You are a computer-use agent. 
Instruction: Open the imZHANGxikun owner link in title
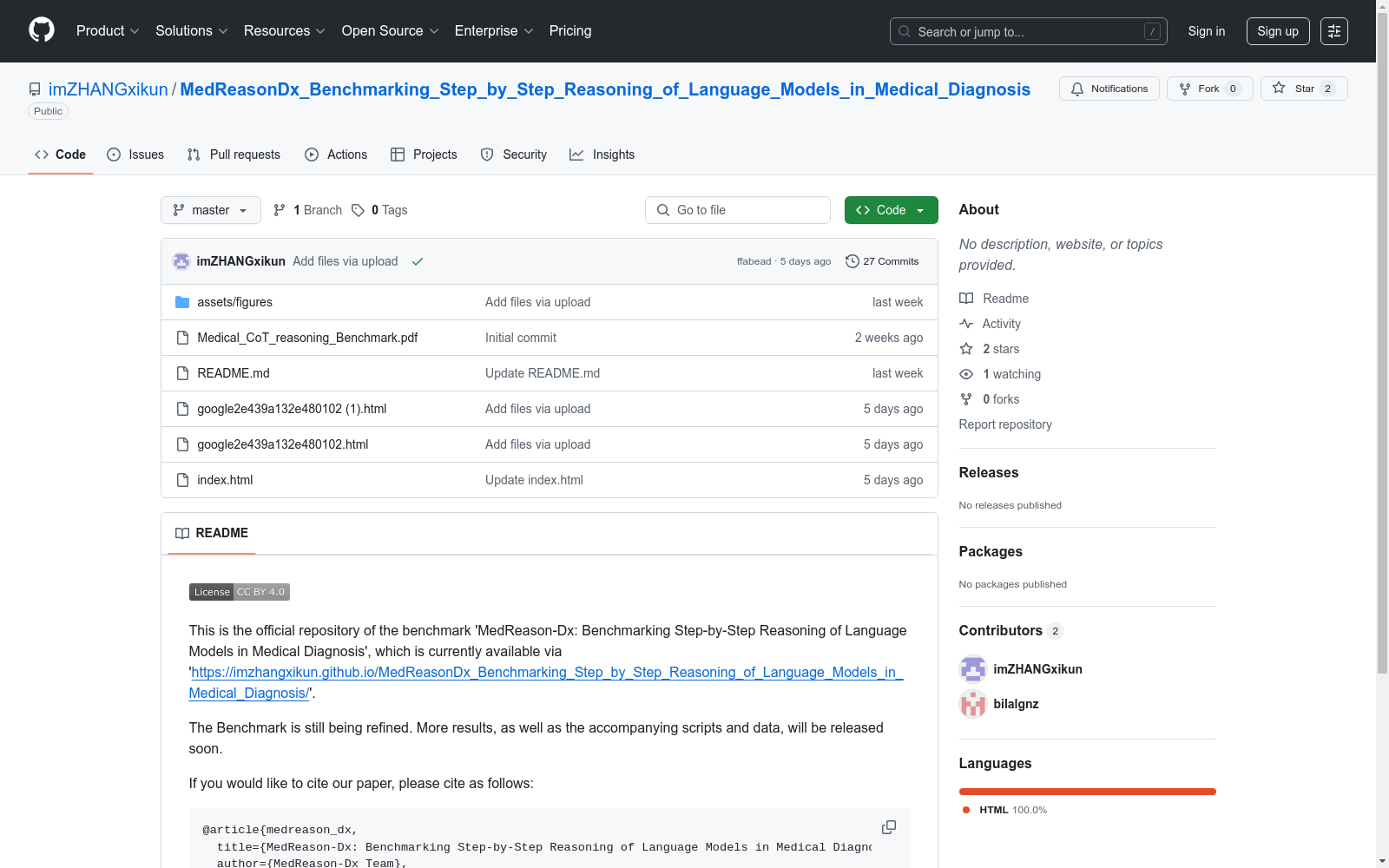click(109, 89)
